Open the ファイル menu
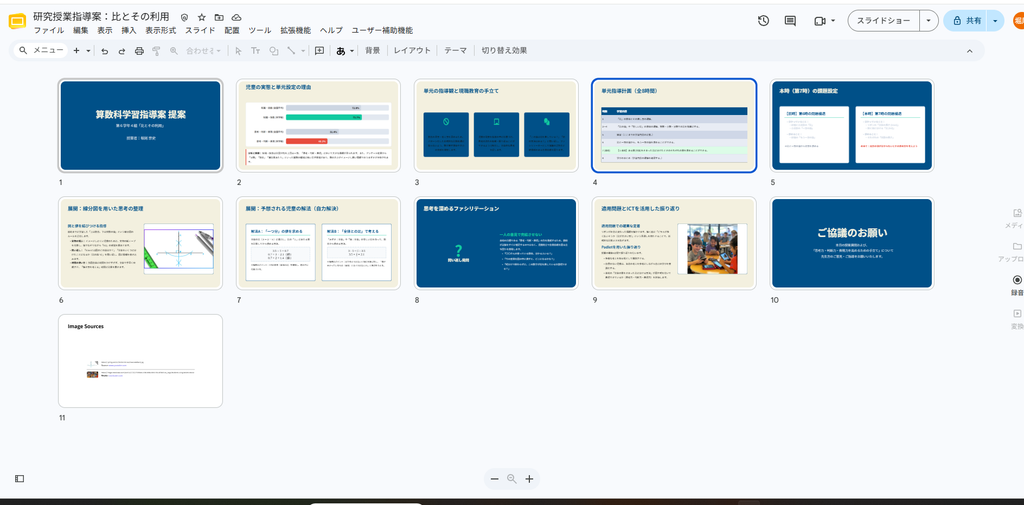The image size is (1024, 505). tap(49, 30)
